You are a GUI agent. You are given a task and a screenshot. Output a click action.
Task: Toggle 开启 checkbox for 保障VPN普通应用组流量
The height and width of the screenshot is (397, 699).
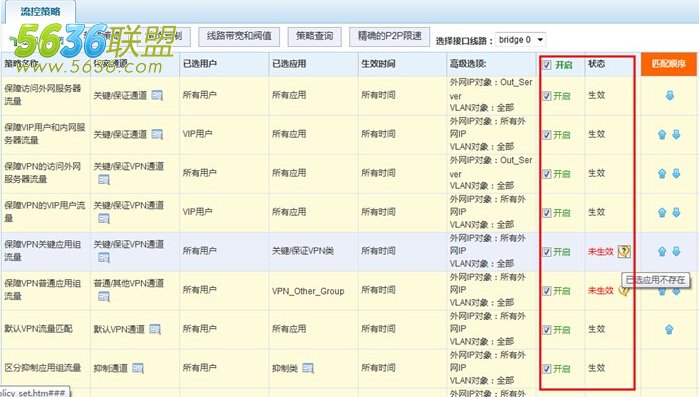pyautogui.click(x=547, y=291)
